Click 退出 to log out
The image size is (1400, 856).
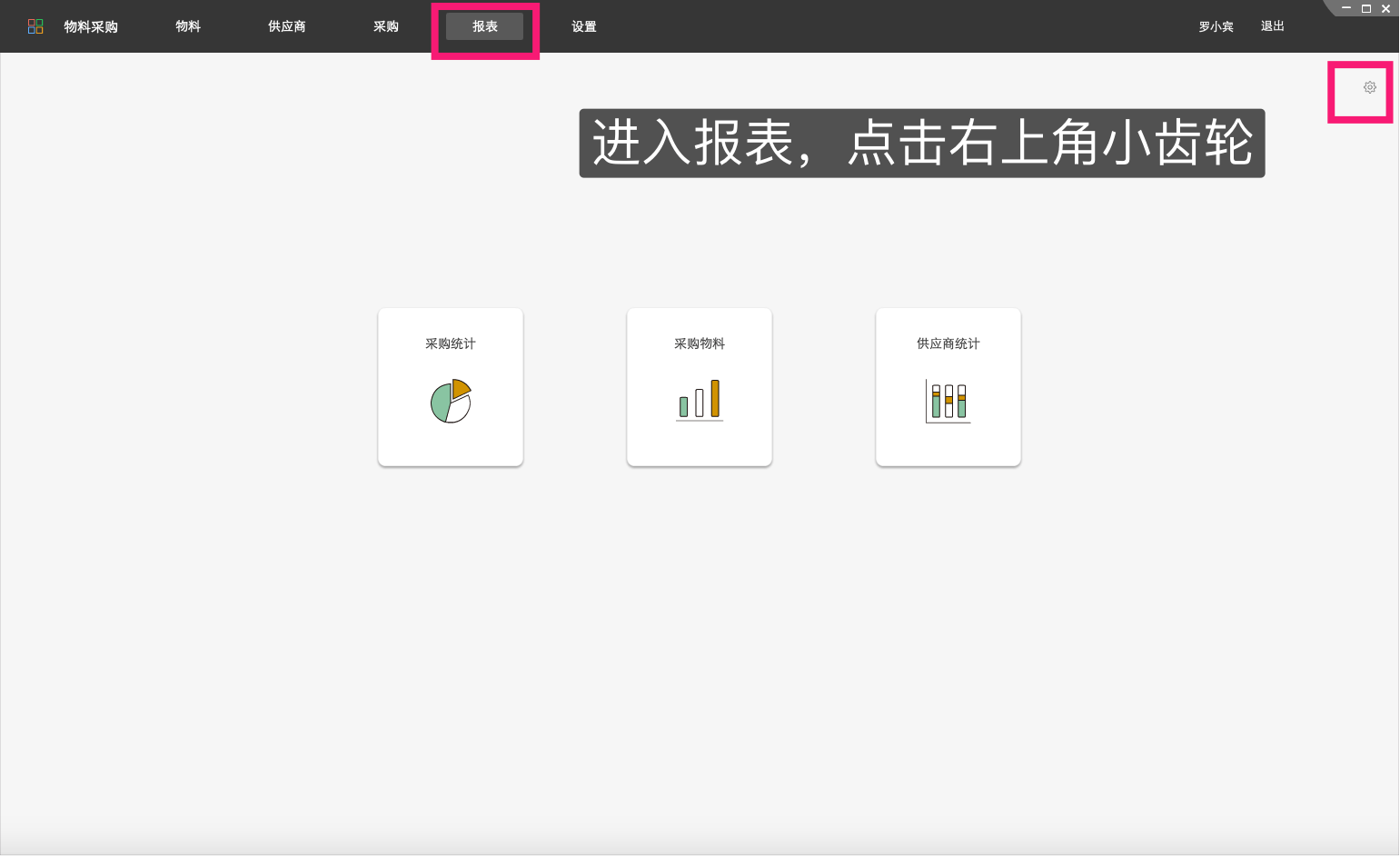pos(1271,26)
